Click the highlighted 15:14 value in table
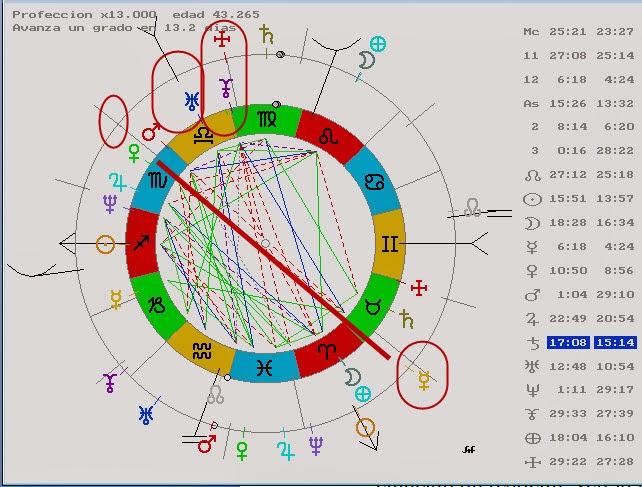This screenshot has height=487, width=642. [x=611, y=342]
